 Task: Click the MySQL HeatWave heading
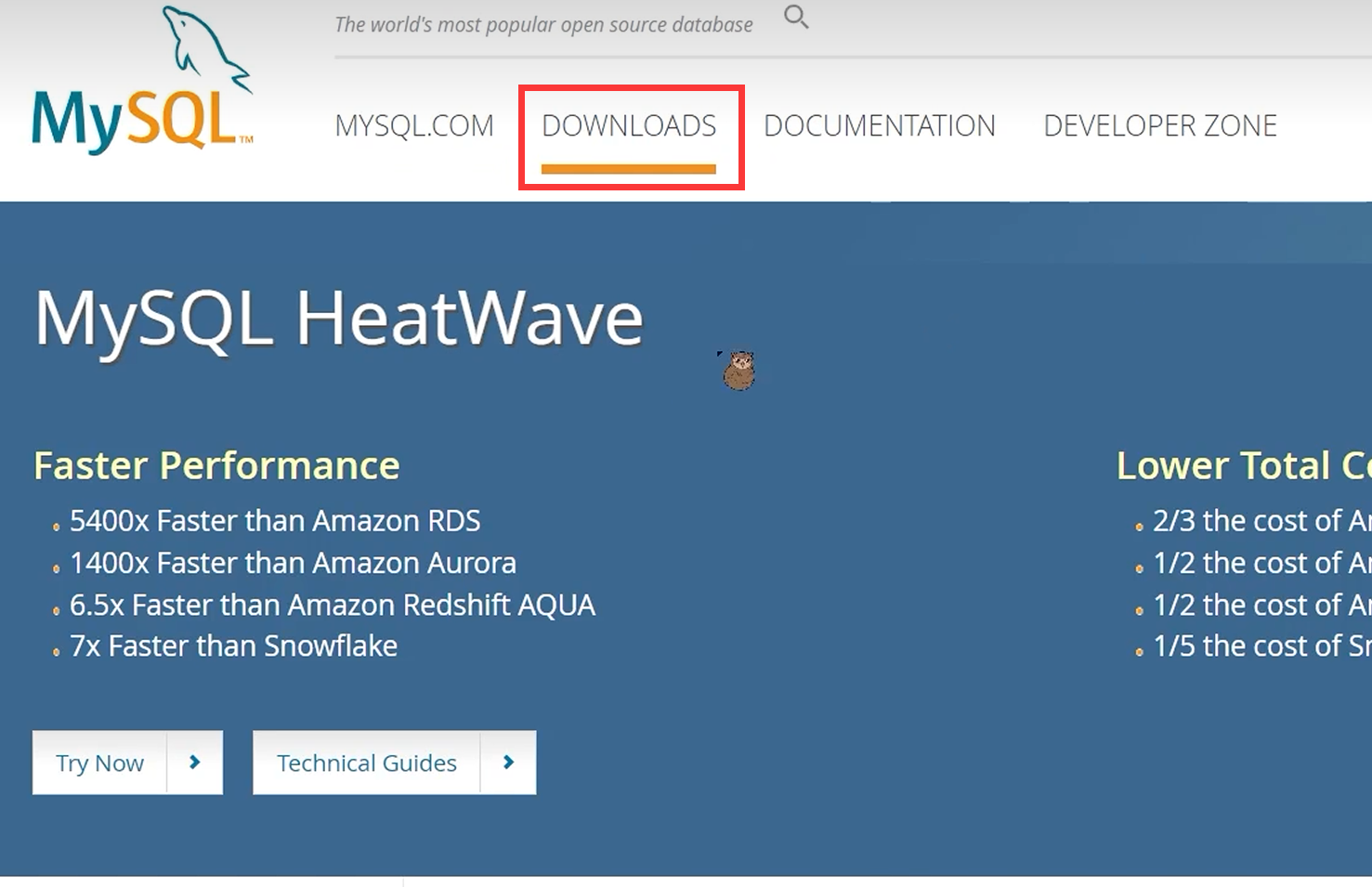click(339, 320)
